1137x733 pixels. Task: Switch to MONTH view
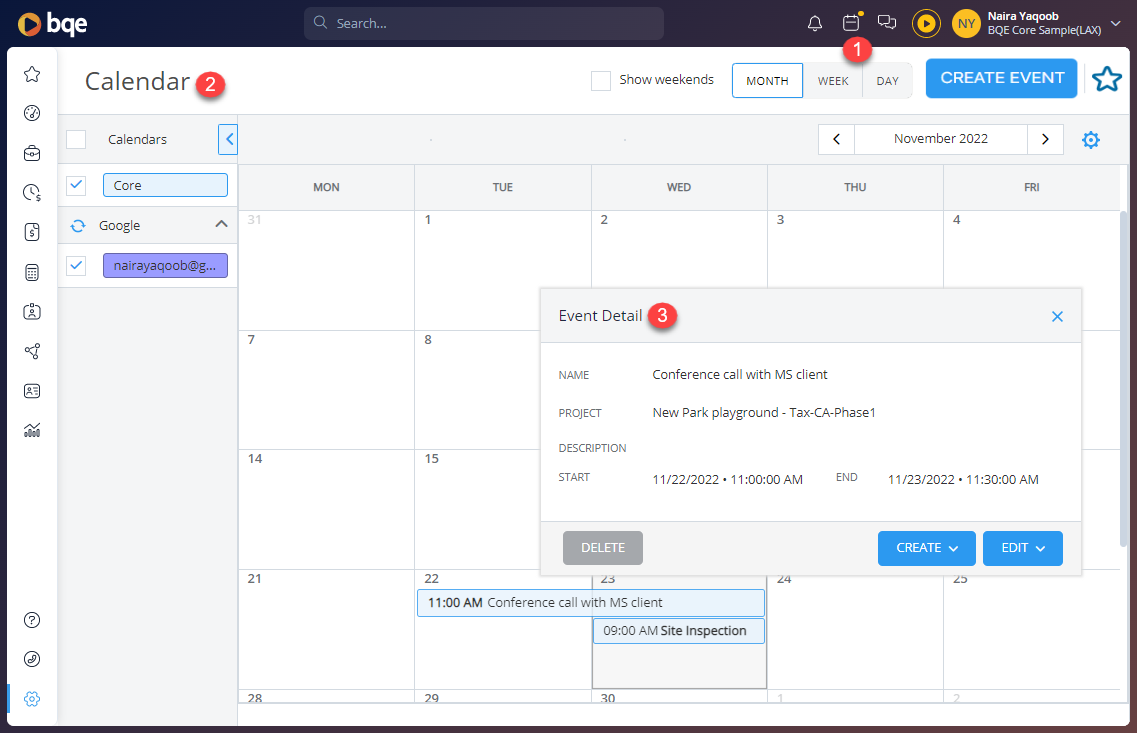click(x=767, y=80)
